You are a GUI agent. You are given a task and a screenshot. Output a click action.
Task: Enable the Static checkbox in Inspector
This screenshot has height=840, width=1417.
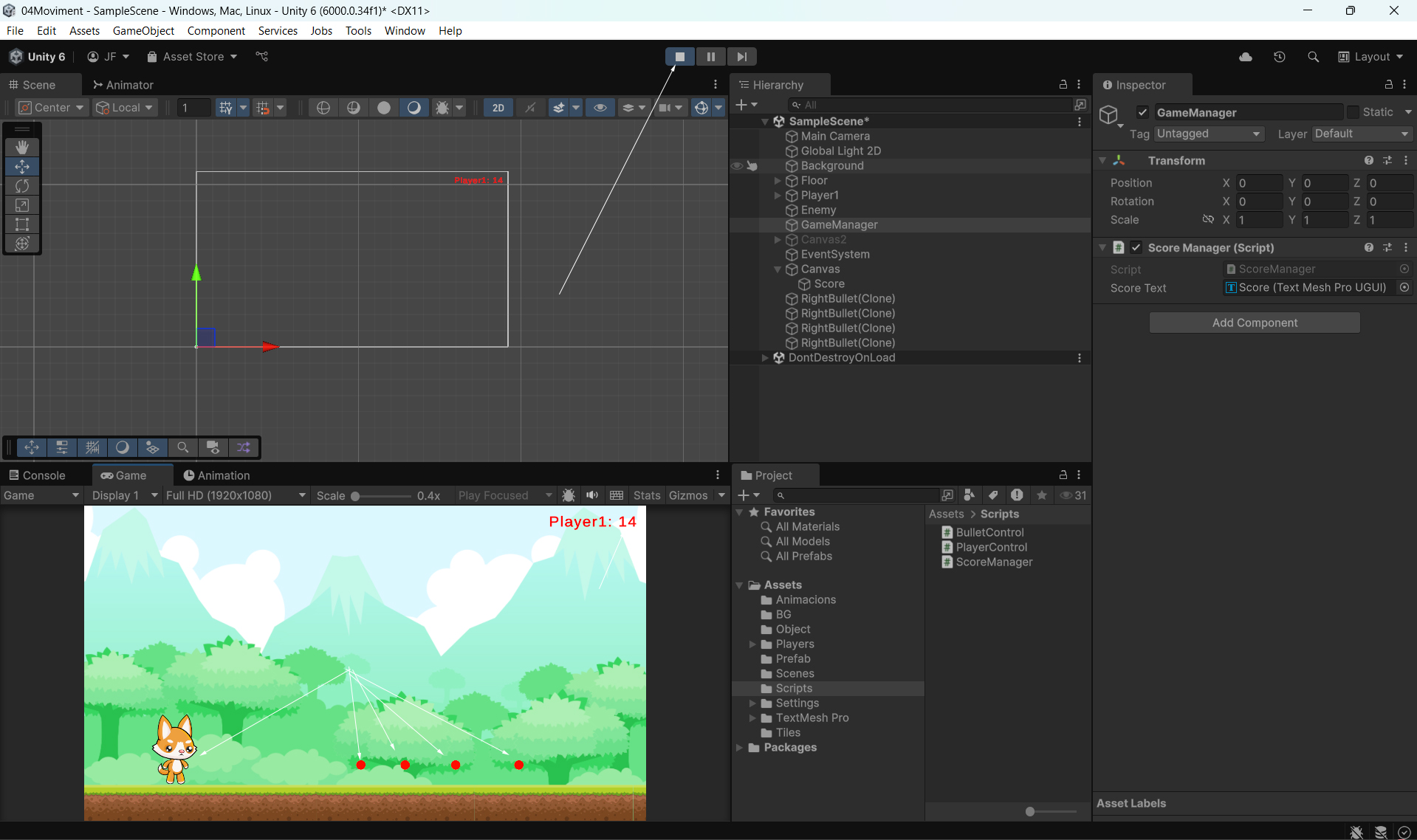(x=1353, y=112)
